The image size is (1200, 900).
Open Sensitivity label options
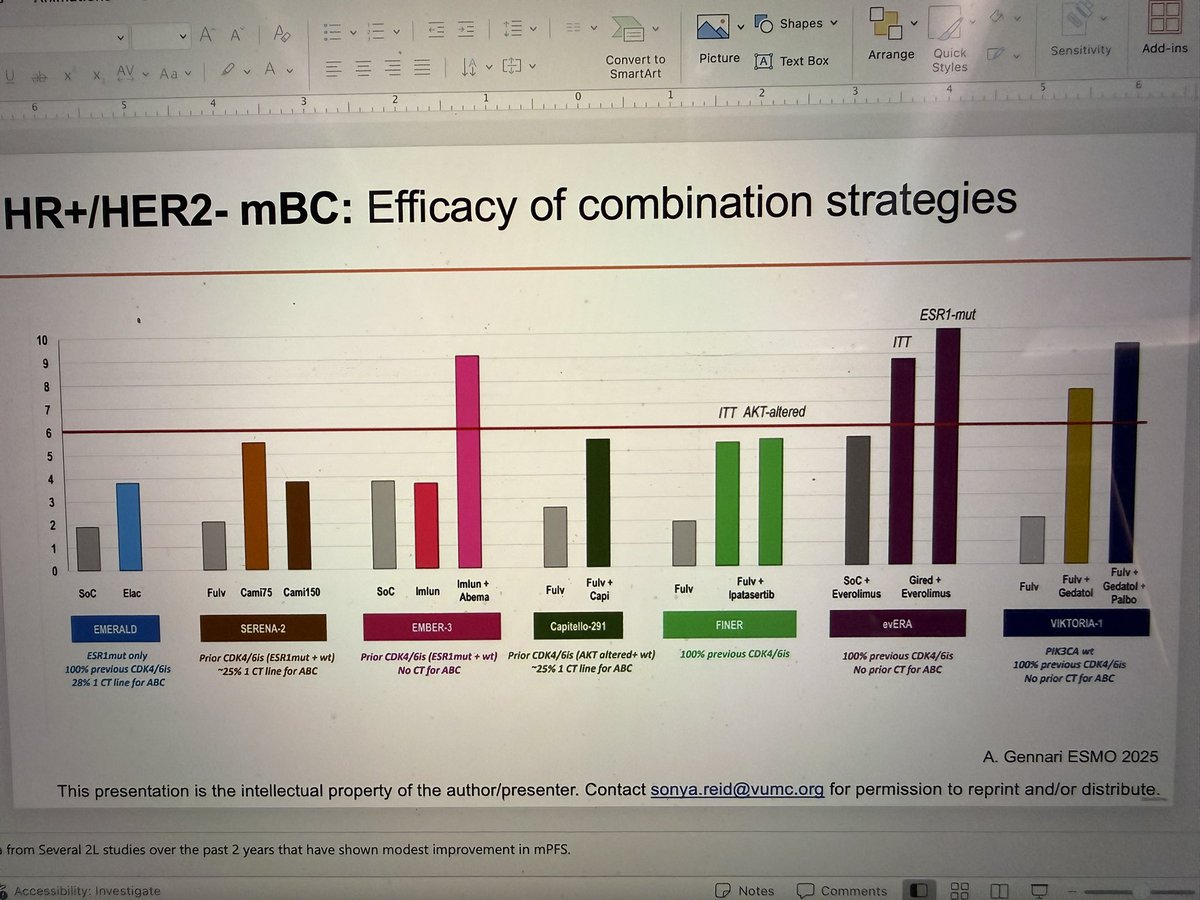click(1080, 30)
